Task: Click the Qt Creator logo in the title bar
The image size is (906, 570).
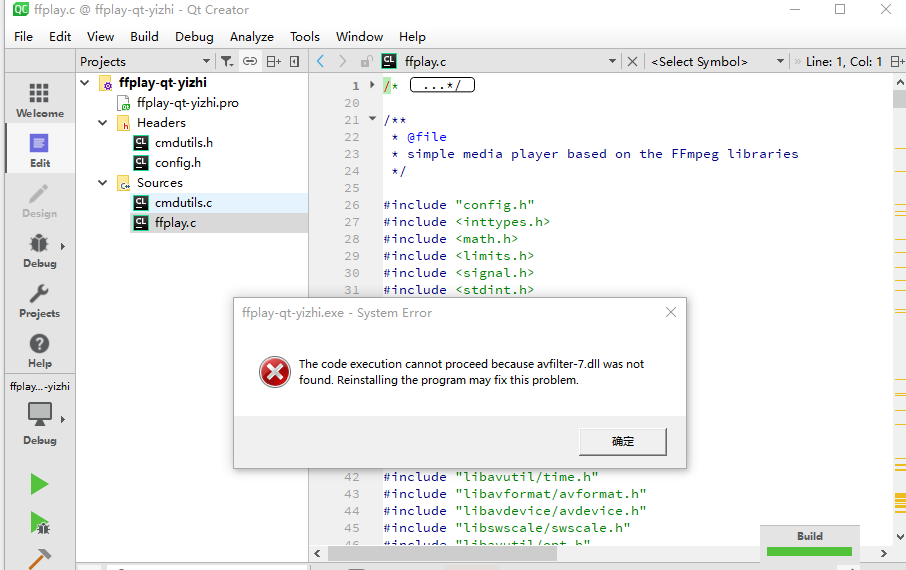Action: click(21, 9)
